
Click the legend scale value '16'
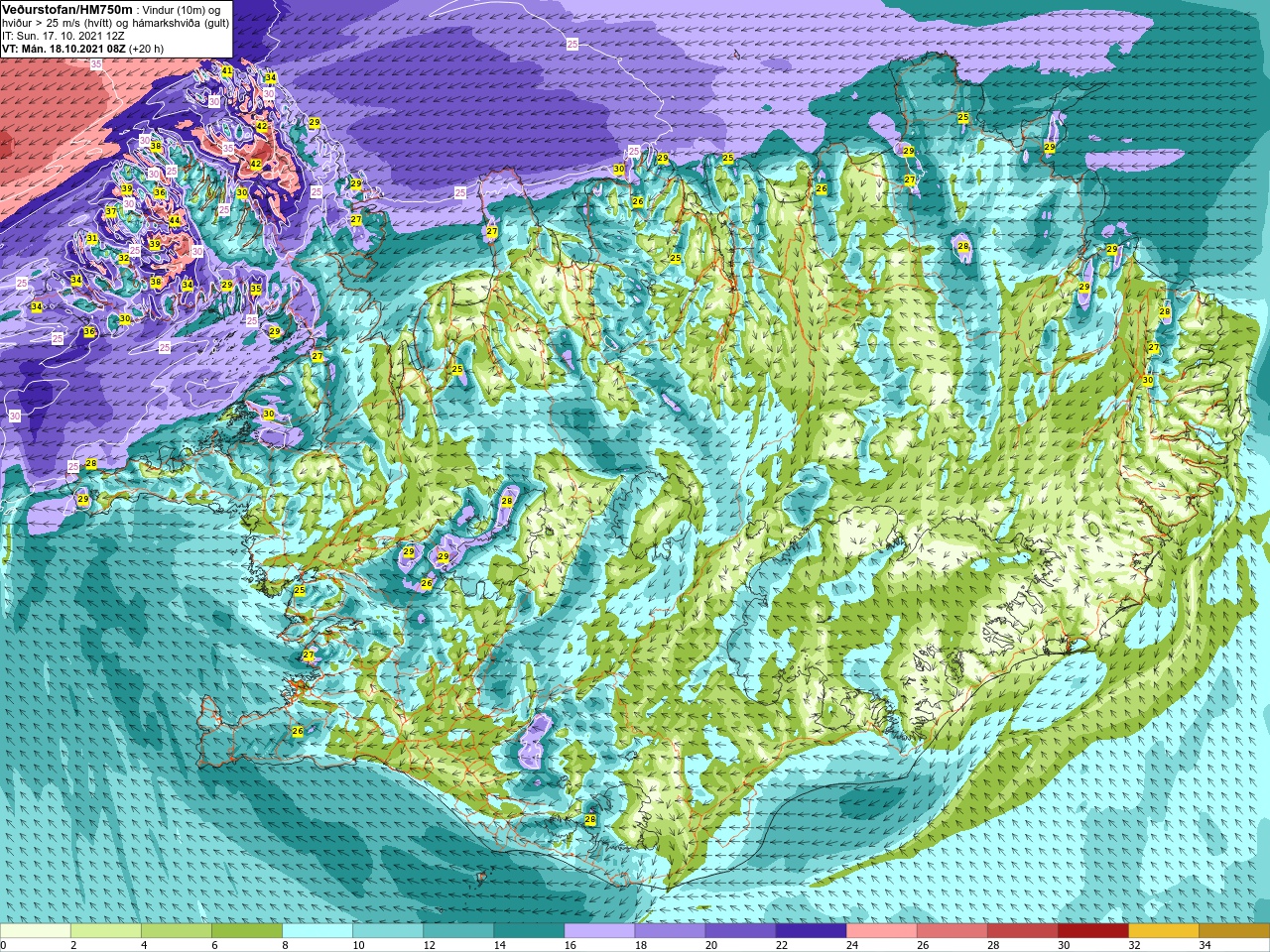click(570, 945)
